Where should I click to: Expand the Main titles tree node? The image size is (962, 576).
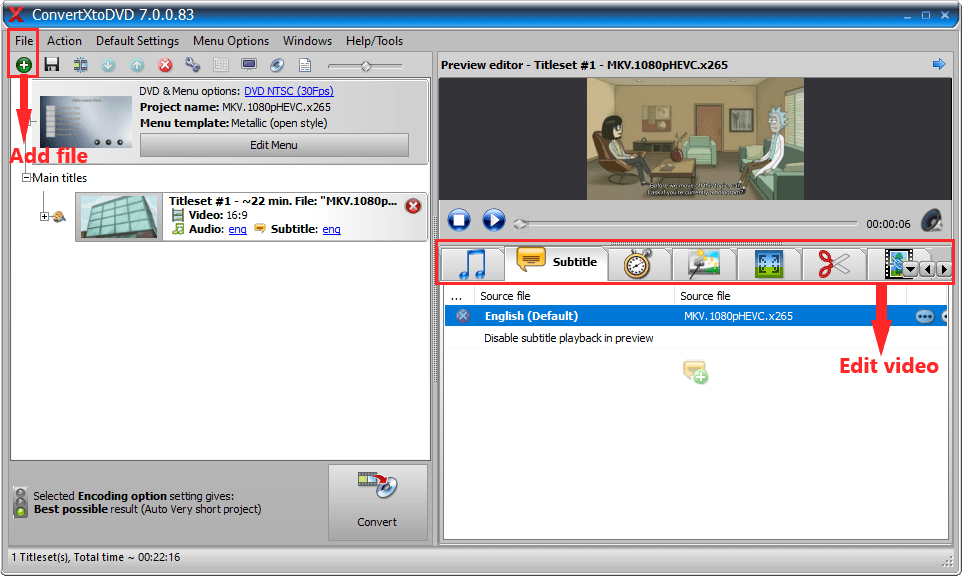click(24, 177)
